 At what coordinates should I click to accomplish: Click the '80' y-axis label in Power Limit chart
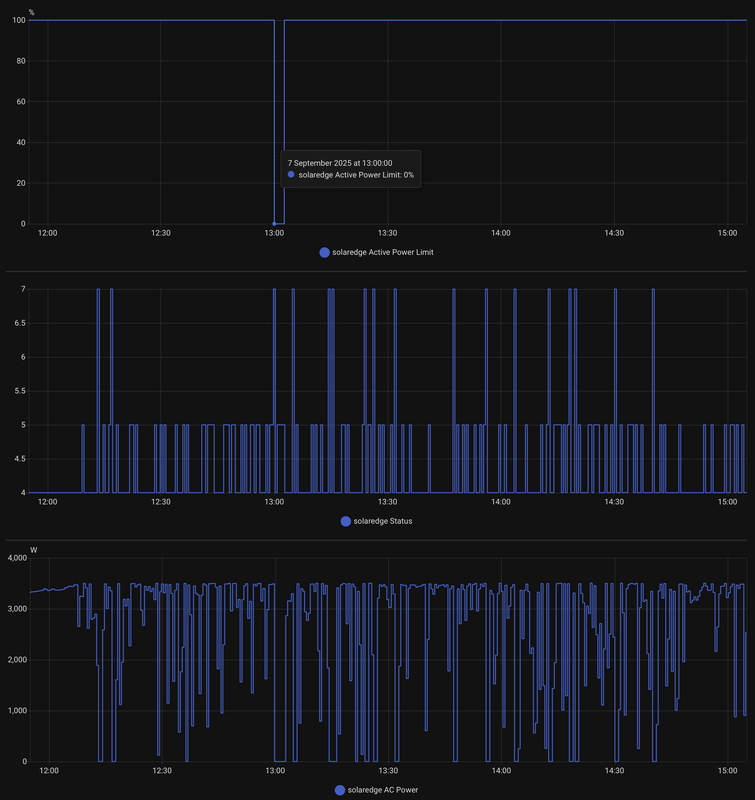coord(20,61)
